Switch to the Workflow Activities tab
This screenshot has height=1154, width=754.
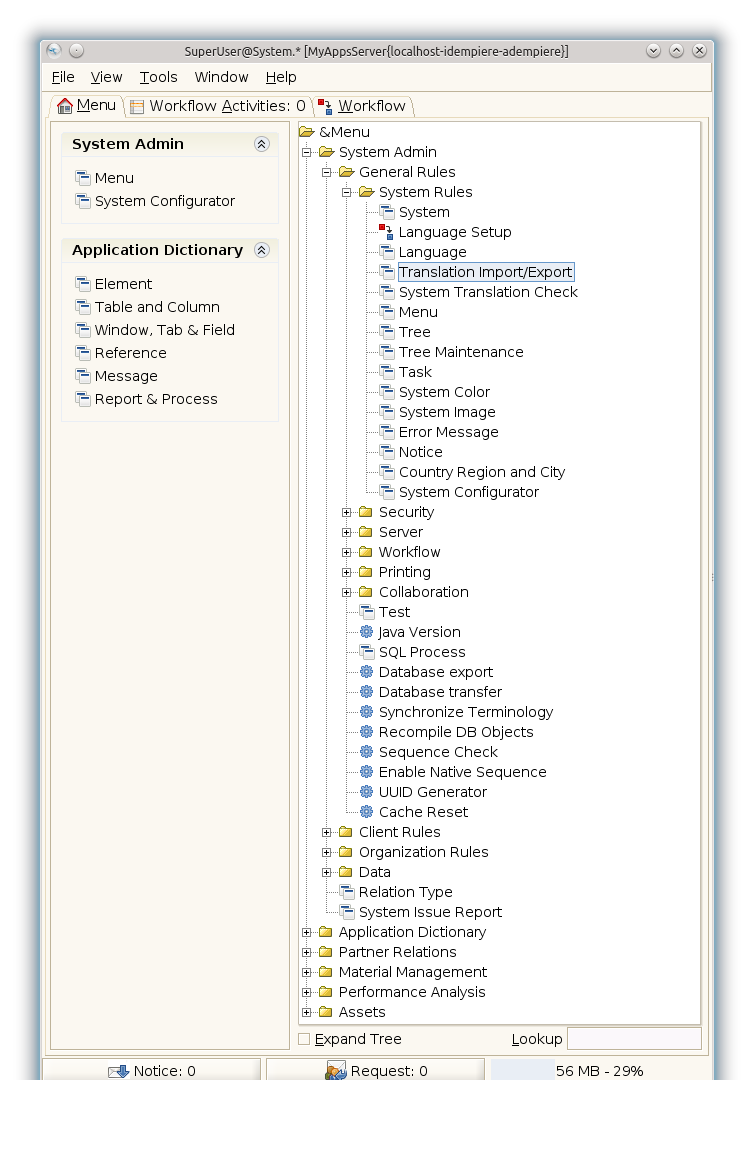218,106
